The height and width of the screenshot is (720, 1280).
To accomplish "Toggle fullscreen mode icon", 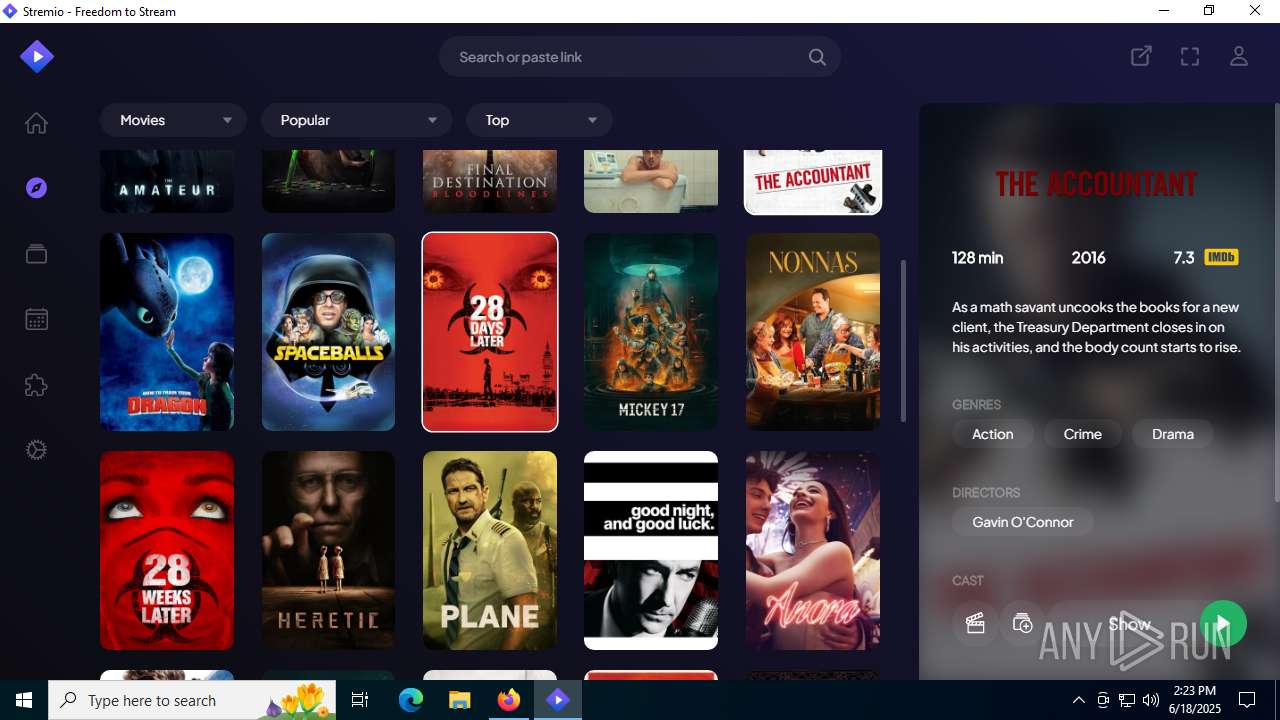I will pyautogui.click(x=1190, y=57).
